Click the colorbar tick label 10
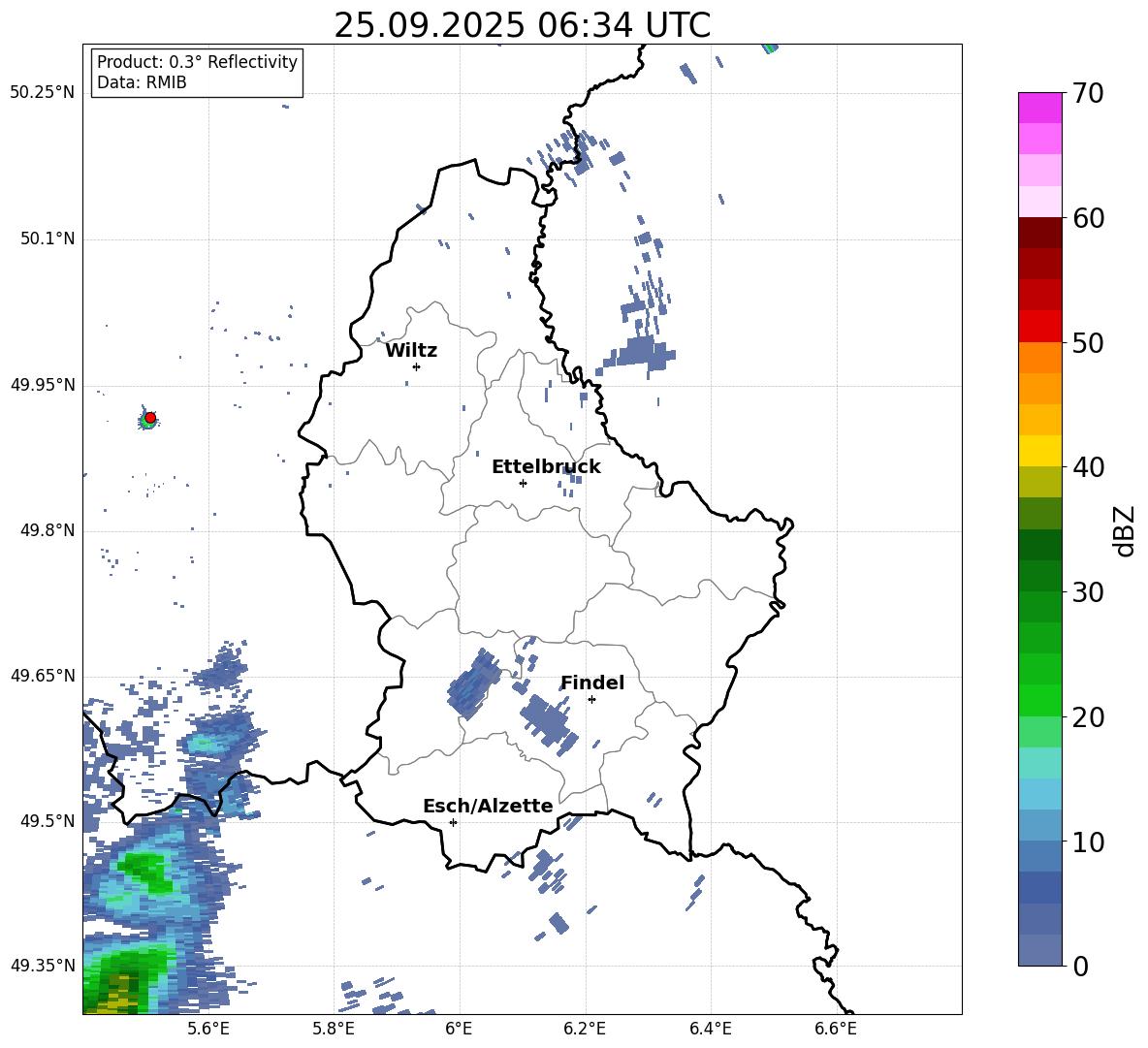This screenshot has width=1148, height=1048. point(1088,842)
